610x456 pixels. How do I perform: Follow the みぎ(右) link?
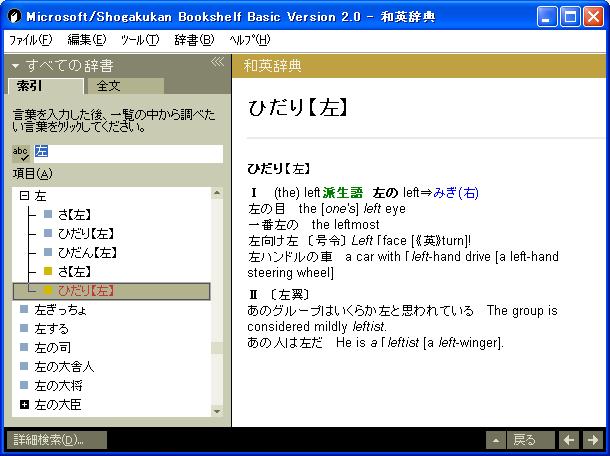tap(456, 193)
